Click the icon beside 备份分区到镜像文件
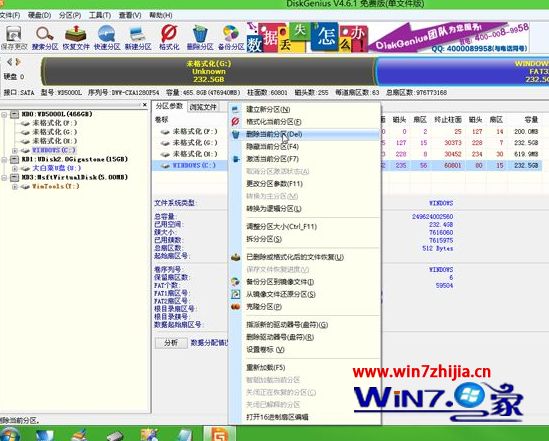This screenshot has height=441, width=549. [236, 282]
